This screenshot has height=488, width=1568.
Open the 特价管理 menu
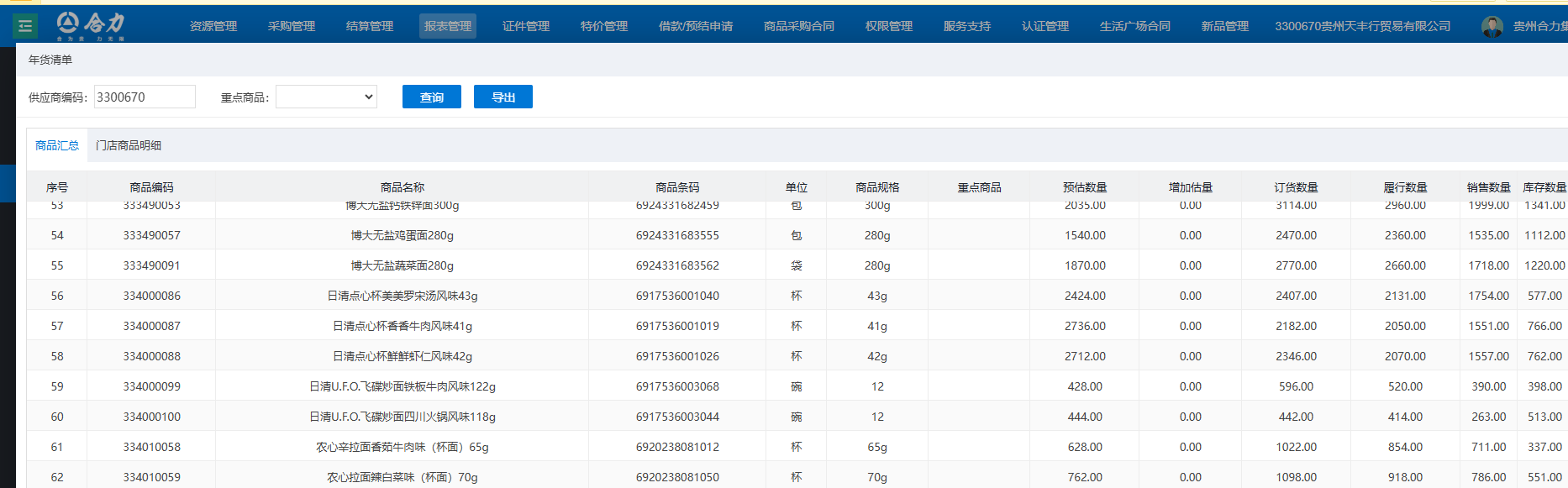[x=604, y=26]
